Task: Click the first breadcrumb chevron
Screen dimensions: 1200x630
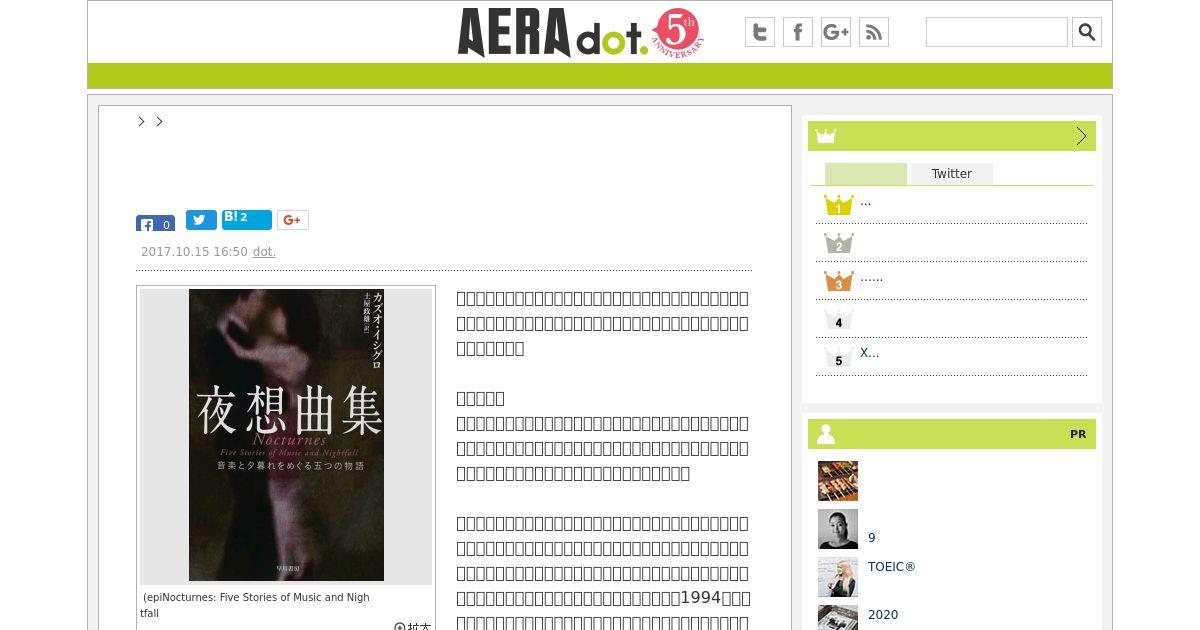Action: click(x=141, y=121)
